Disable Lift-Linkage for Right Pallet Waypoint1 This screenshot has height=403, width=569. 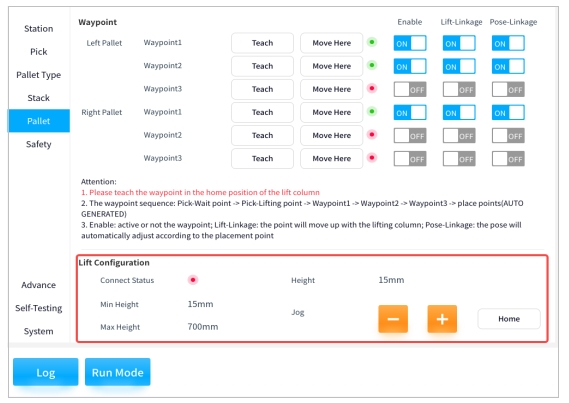(x=459, y=113)
